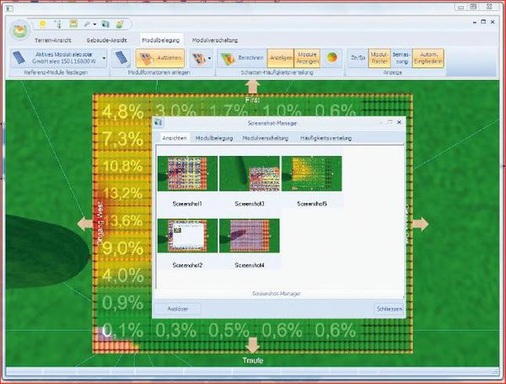
Task: Open the Häufigkeitsverteilung tab in Screenshot-Manager
Action: (326, 138)
